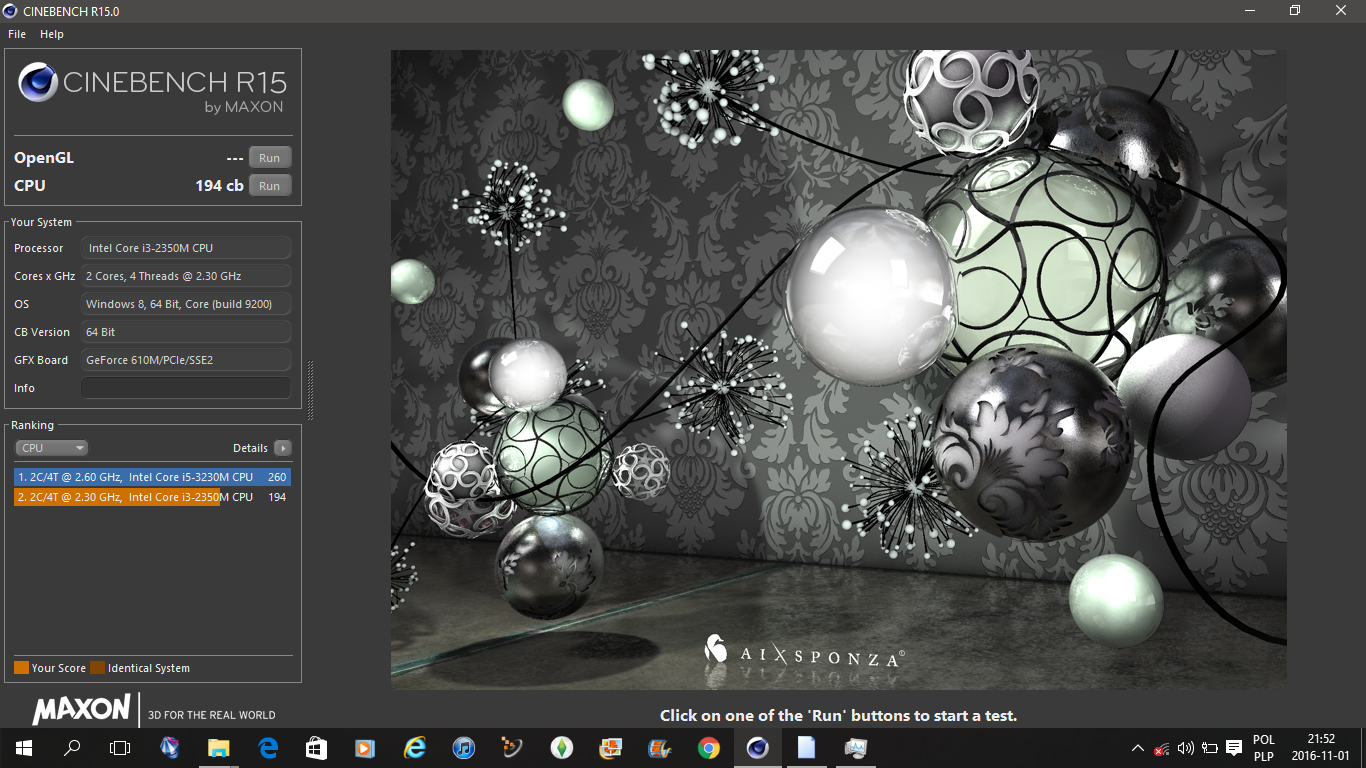Image resolution: width=1366 pixels, height=768 pixels.
Task: Launch Internet Explorer from the taskbar
Action: pos(414,748)
